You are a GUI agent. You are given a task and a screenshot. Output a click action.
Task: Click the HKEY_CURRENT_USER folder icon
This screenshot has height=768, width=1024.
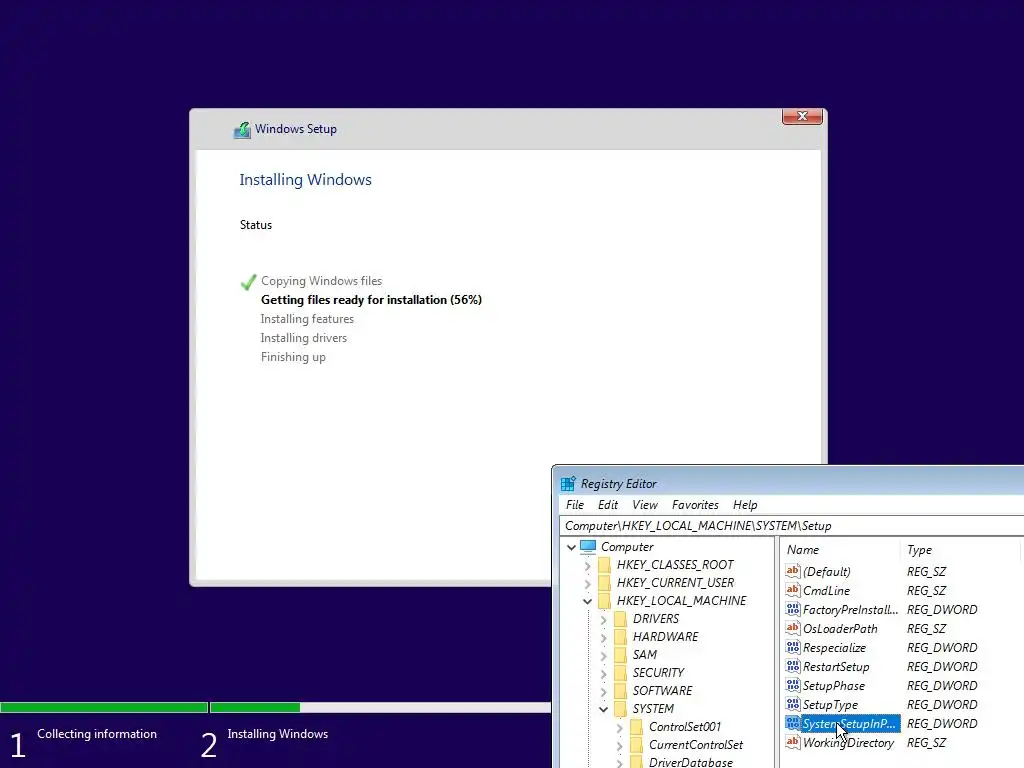pyautogui.click(x=605, y=583)
